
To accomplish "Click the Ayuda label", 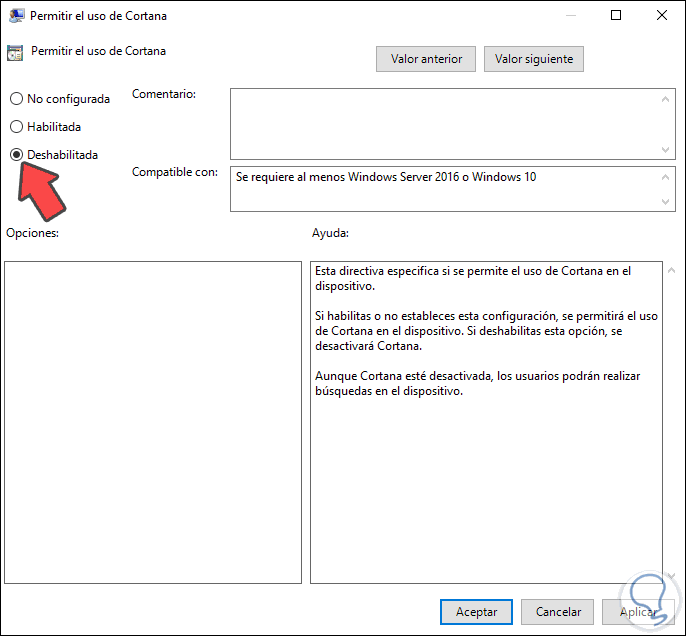I will pyautogui.click(x=330, y=233).
